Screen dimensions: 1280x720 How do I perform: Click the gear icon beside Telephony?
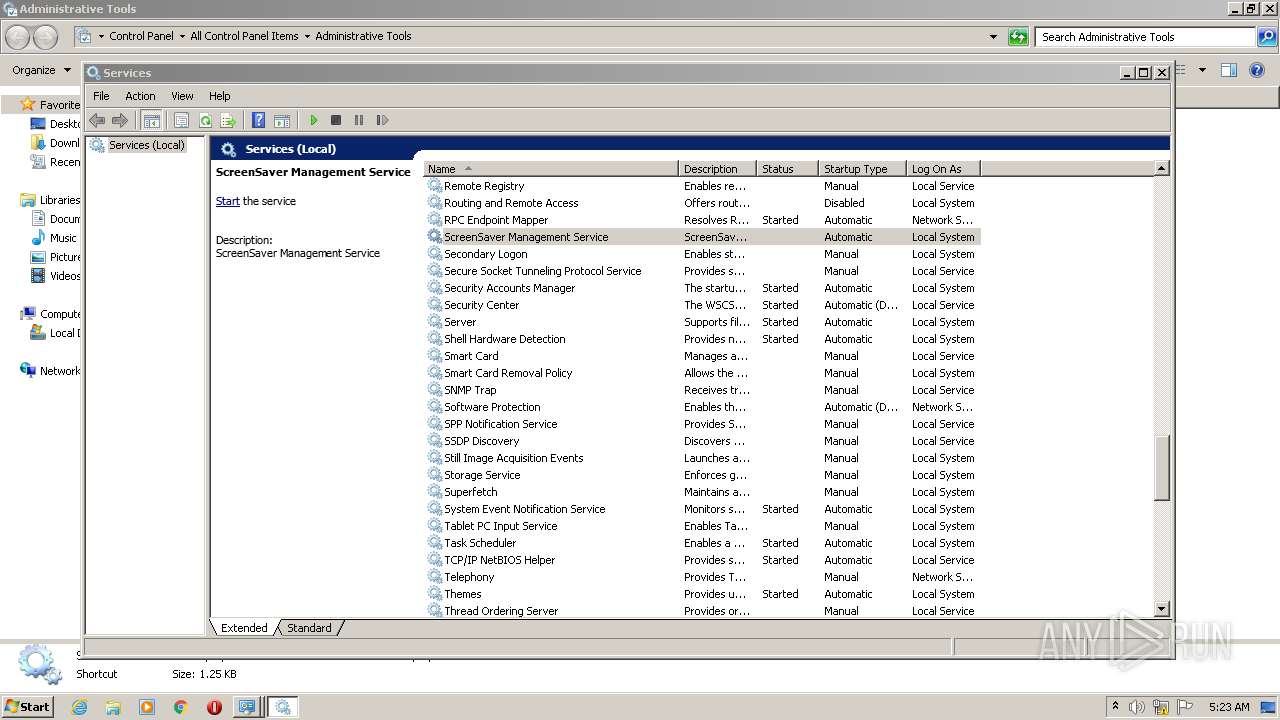[435, 577]
